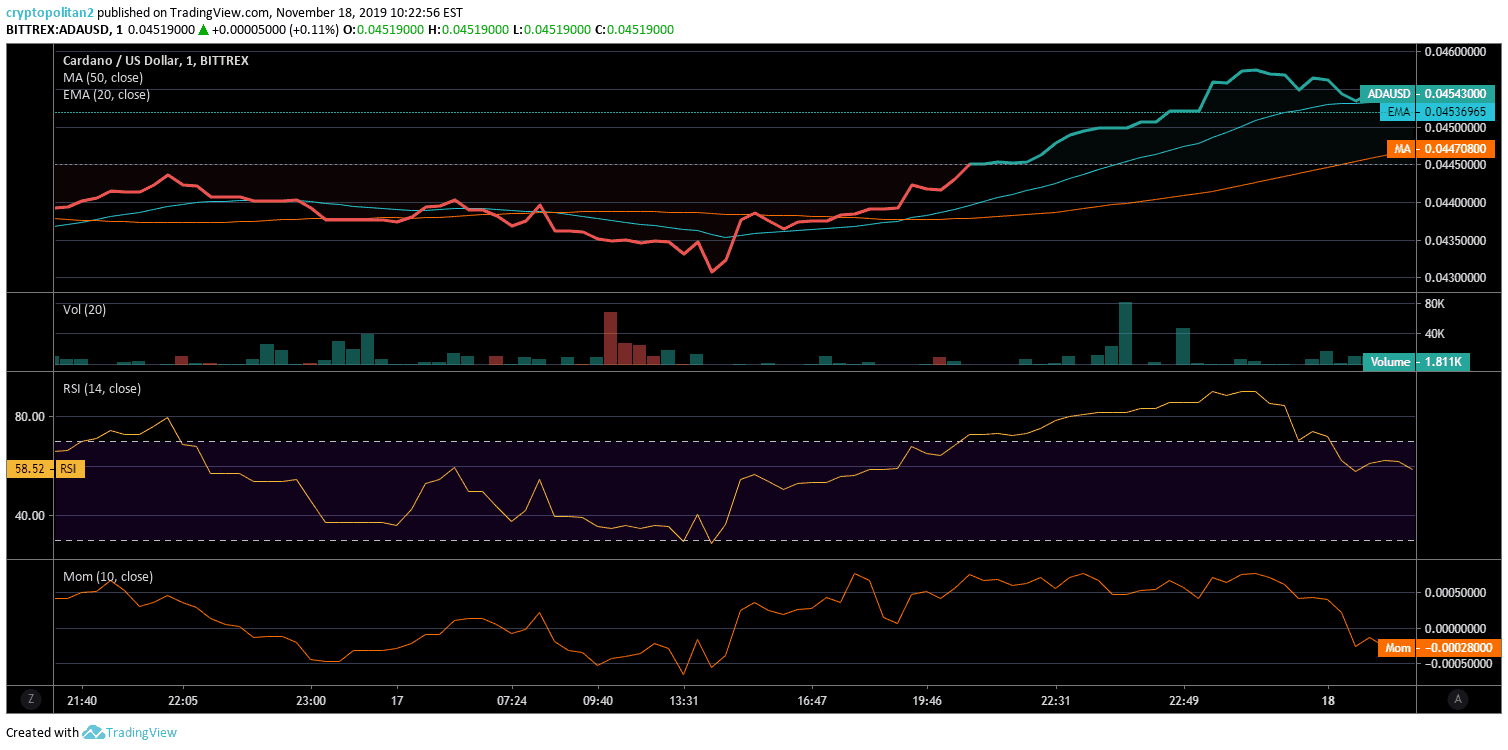Toggle auto scale with the A button
This screenshot has height=750, width=1508.
pyautogui.click(x=1460, y=698)
